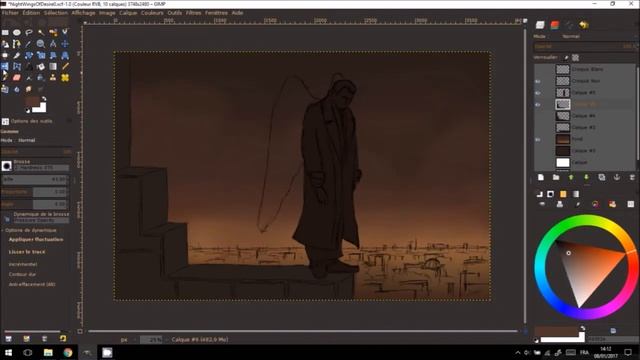Toggle Lisser le tracé option
The image size is (640, 360).
point(27,252)
